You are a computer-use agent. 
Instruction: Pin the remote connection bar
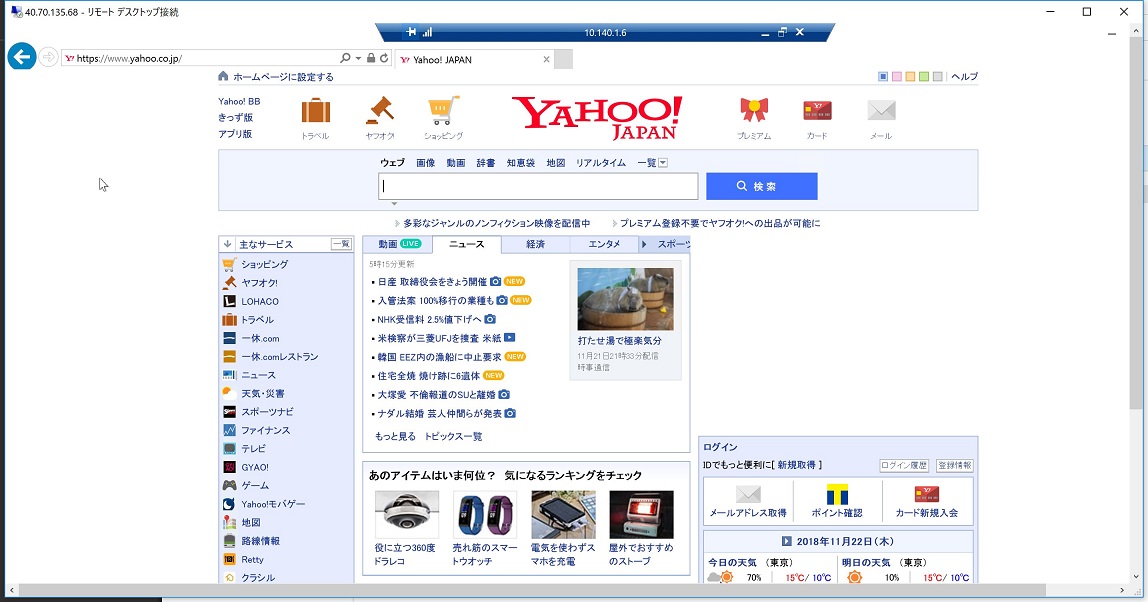tap(411, 32)
